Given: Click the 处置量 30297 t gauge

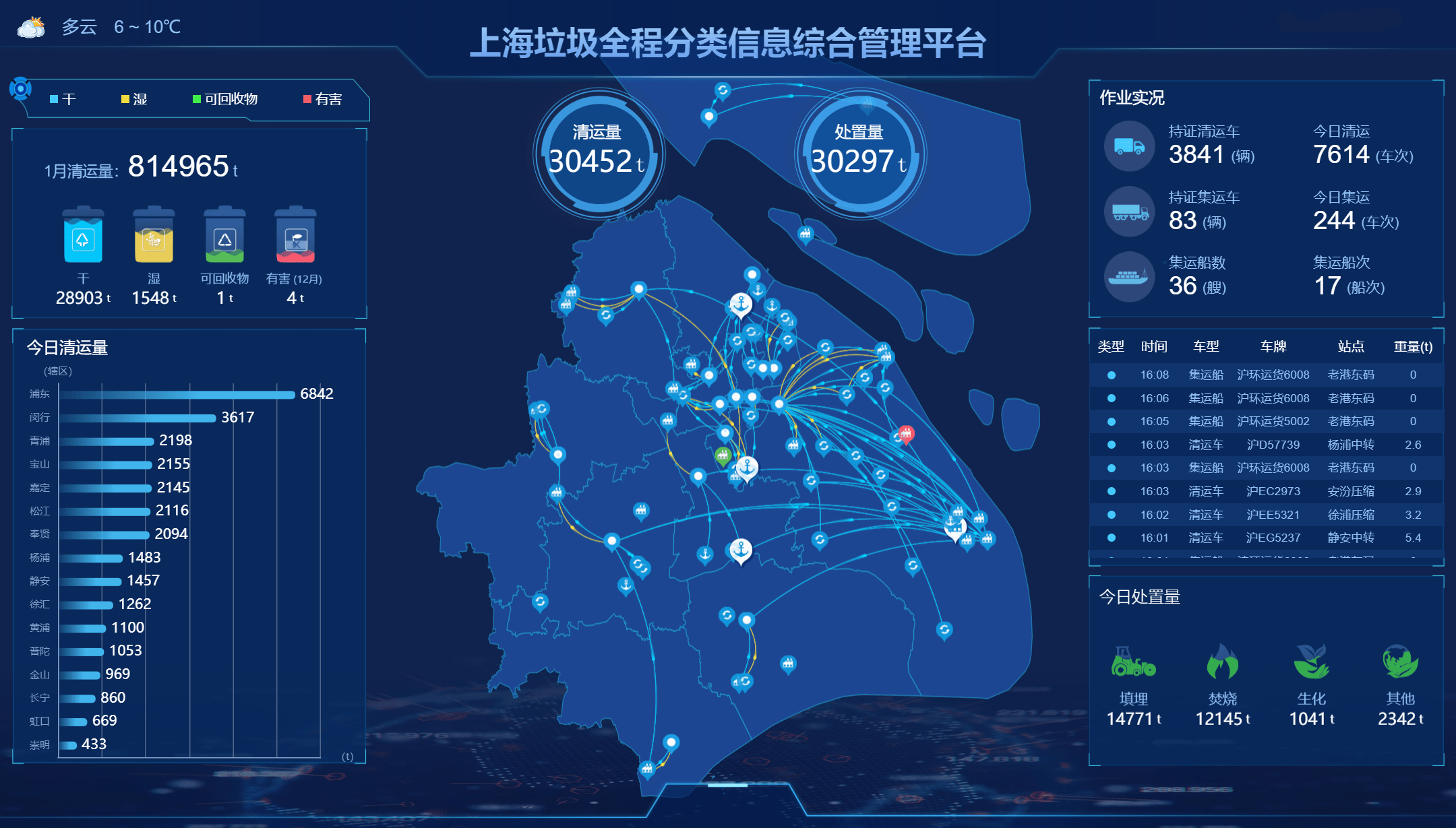Looking at the screenshot, I should tap(860, 154).
